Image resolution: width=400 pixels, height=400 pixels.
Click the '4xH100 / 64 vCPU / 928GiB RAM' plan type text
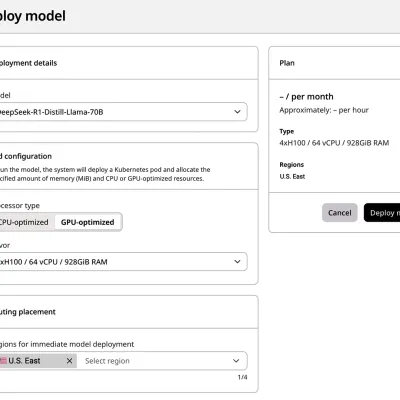(x=334, y=143)
